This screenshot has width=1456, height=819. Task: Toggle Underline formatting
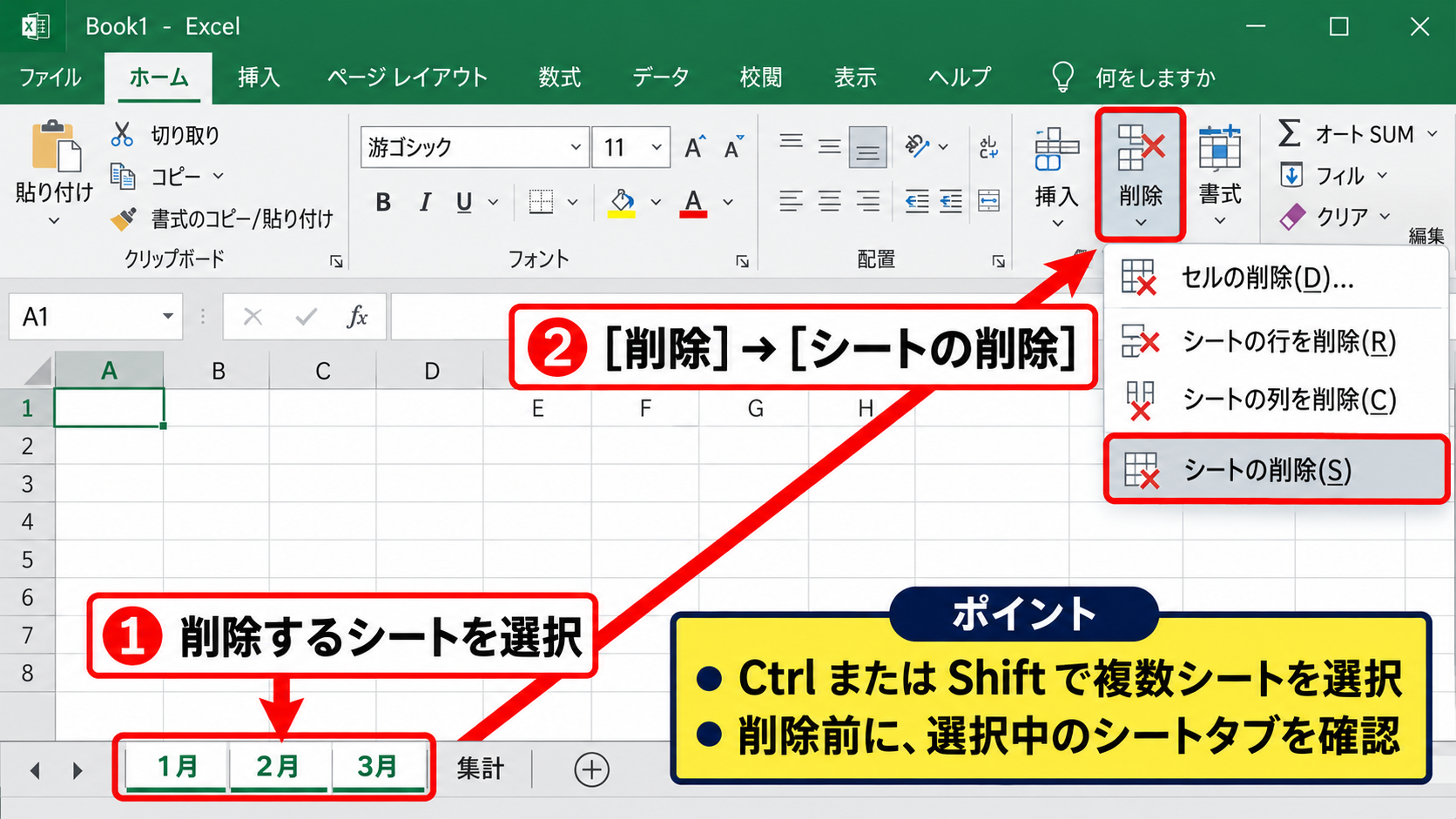point(464,202)
